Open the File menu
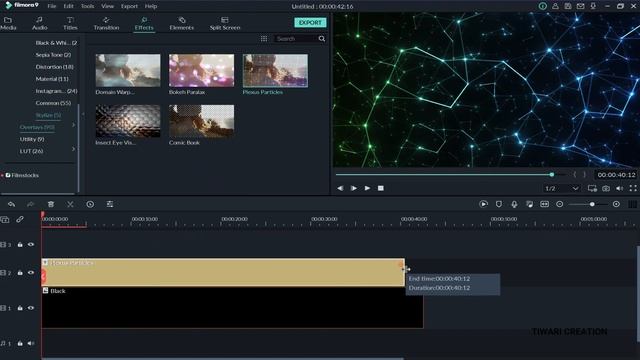Viewport: 640px width, 360px height. 51,6
